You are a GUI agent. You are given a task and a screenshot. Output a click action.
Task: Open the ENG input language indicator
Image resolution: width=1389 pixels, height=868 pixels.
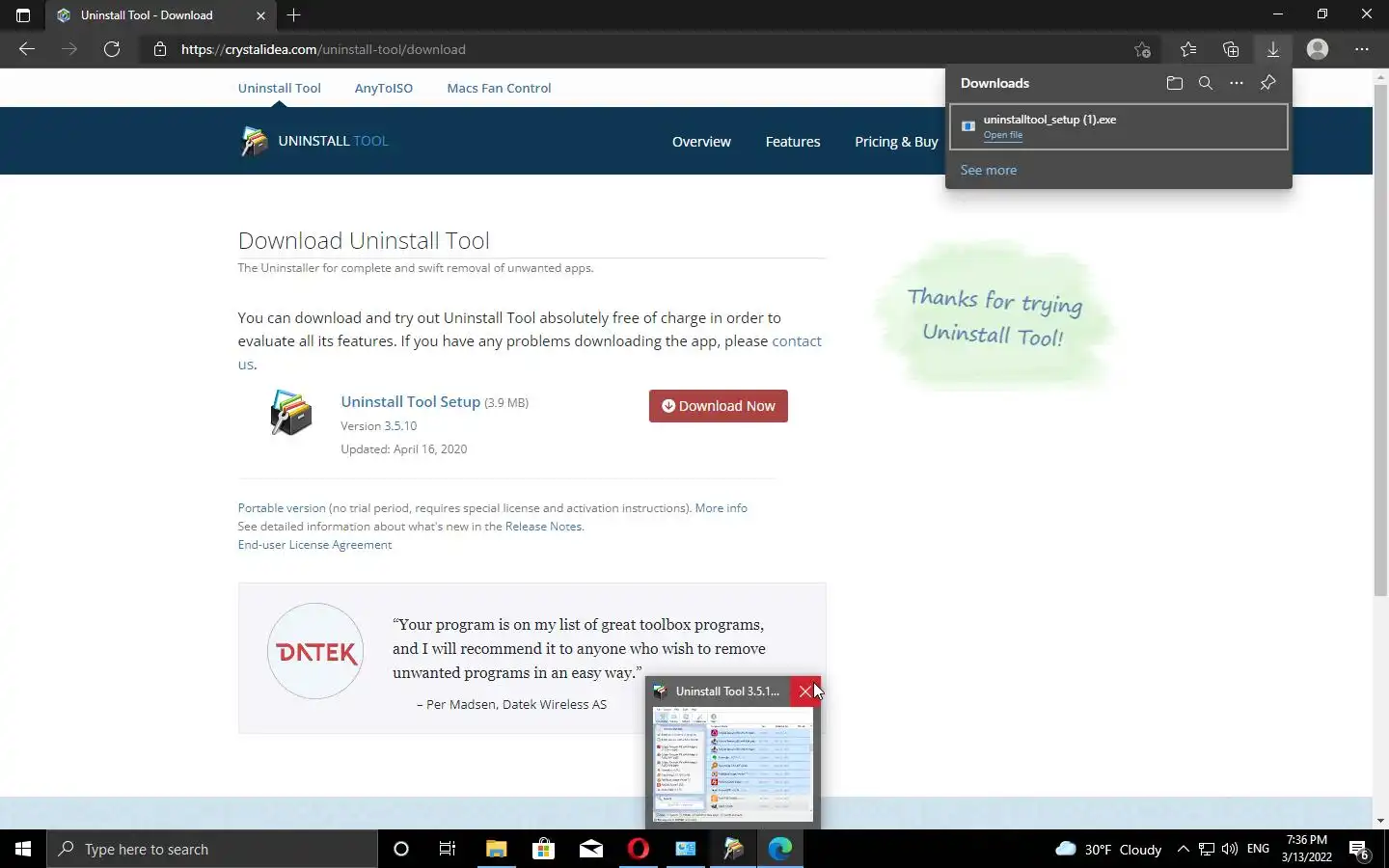[1258, 849]
